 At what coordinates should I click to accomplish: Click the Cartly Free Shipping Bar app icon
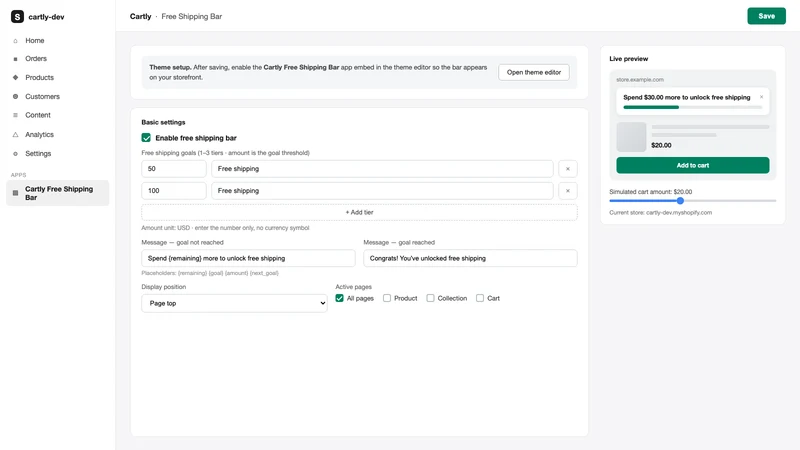tap(15, 193)
